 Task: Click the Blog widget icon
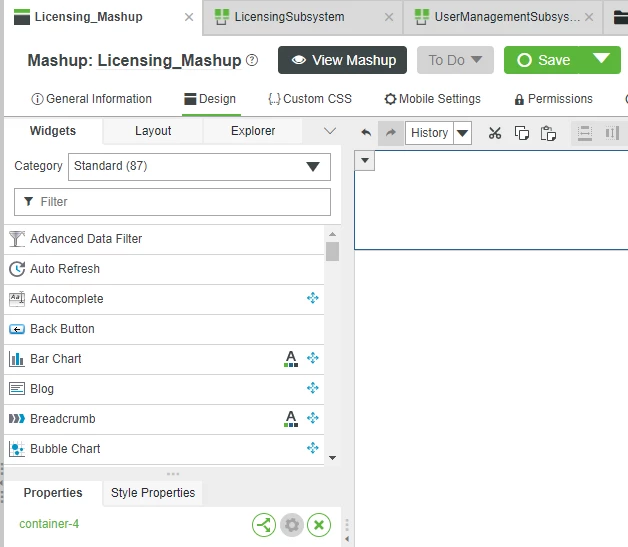click(x=17, y=388)
